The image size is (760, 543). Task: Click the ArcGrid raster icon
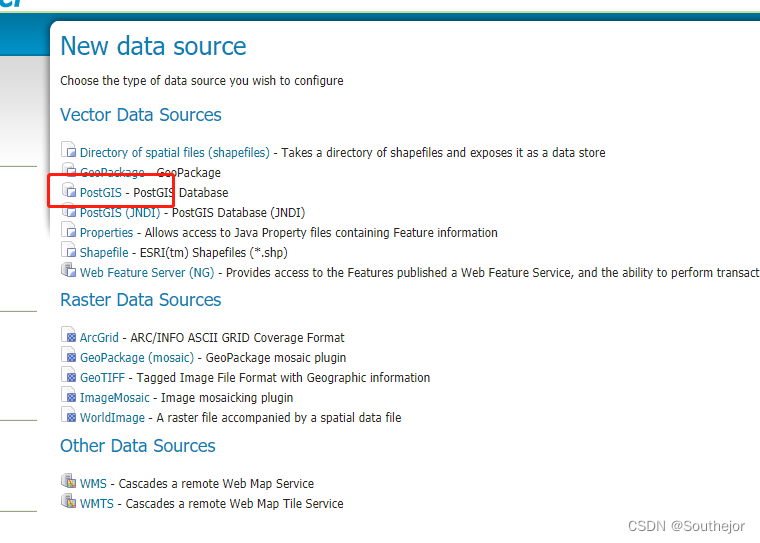(x=69, y=335)
